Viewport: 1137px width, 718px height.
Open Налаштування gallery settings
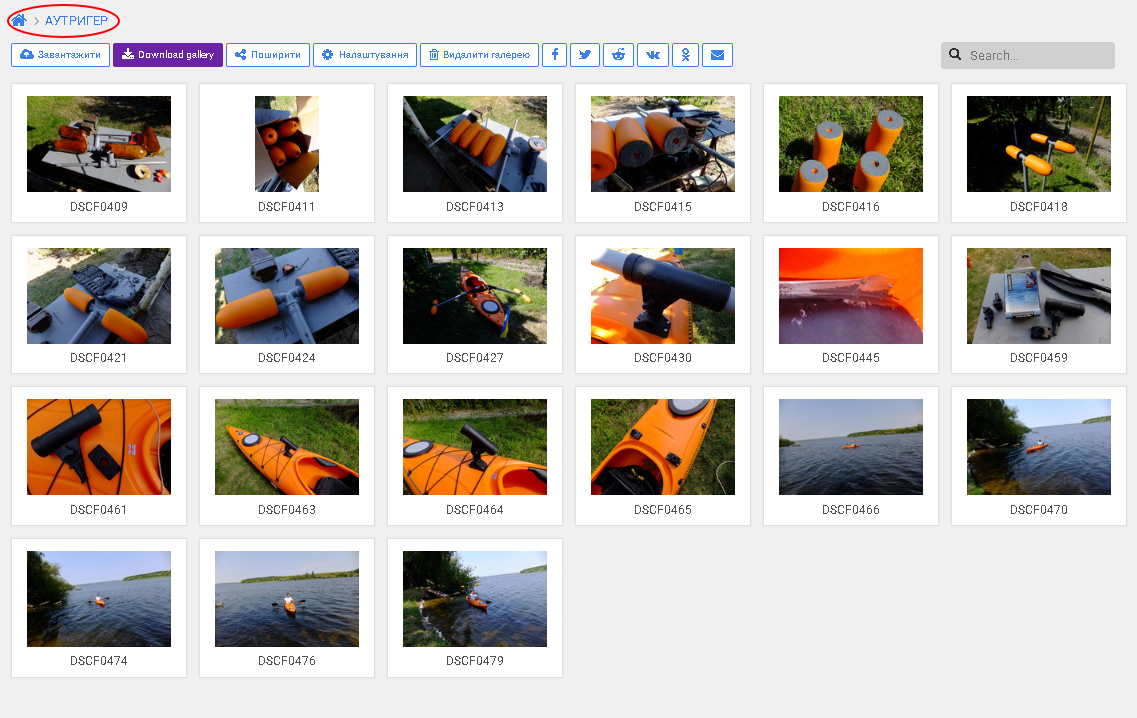(365, 55)
